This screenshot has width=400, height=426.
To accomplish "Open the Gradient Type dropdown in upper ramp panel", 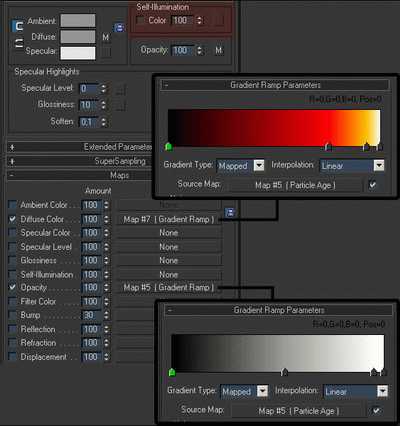I will pos(259,165).
